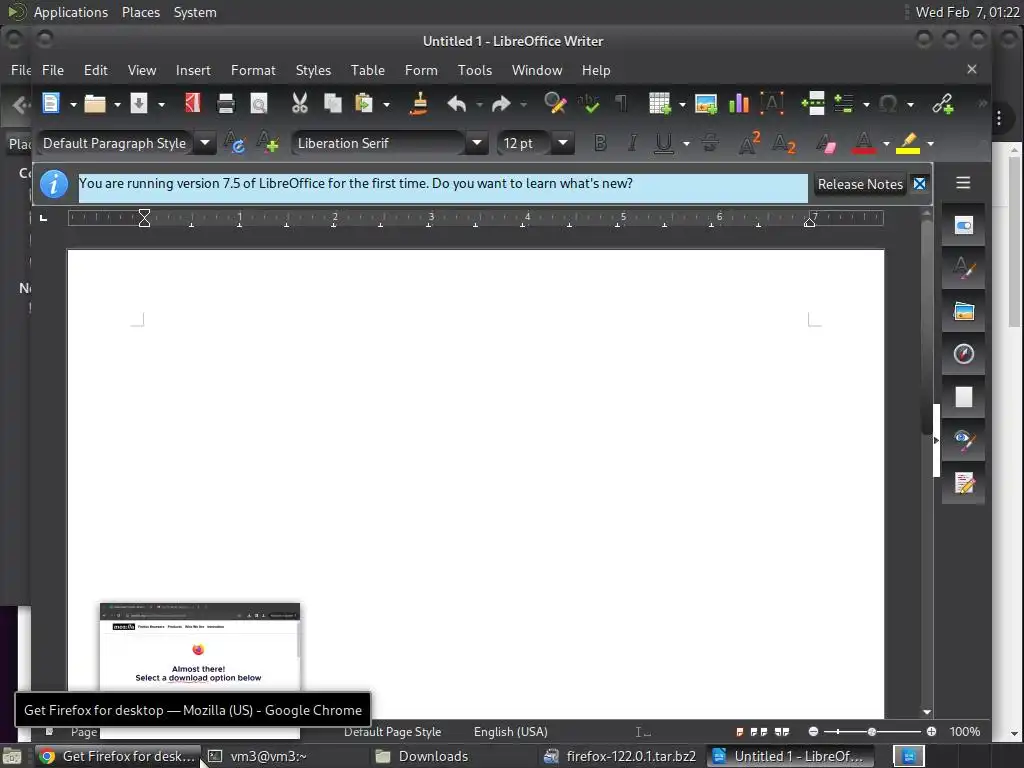1024x768 pixels.
Task: Click the zoom slider handle
Action: click(872, 732)
